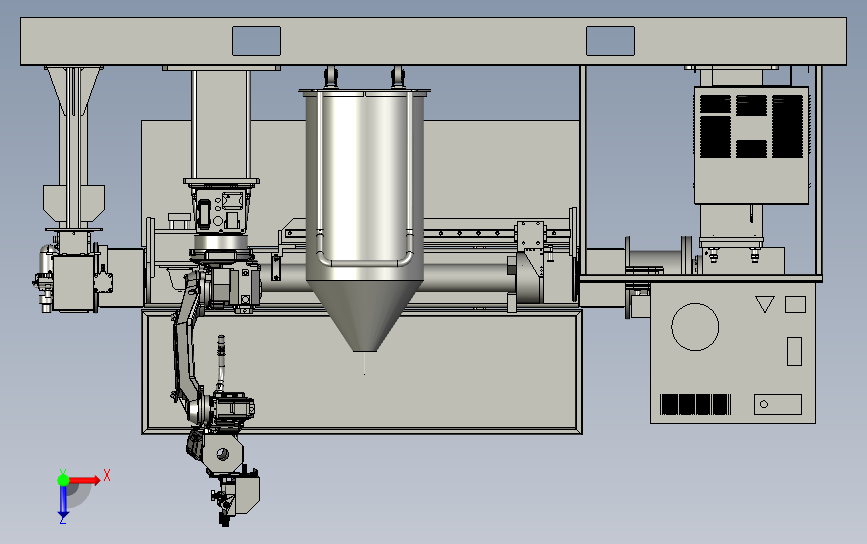
Task: Select the left rectangular cutout in top beam
Action: point(257,41)
